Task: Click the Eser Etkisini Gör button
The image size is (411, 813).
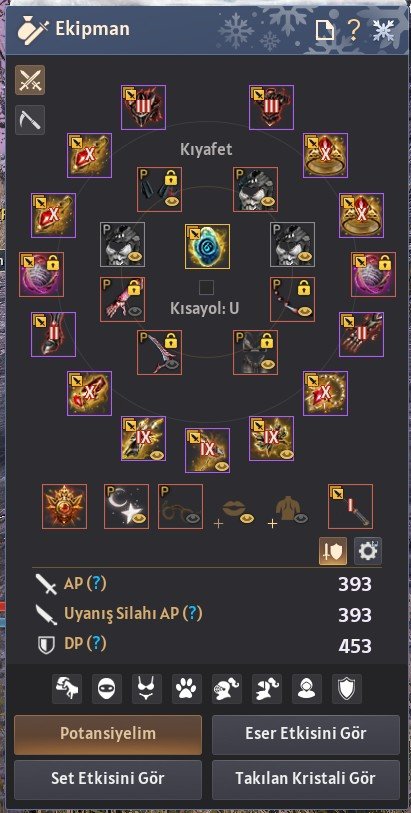Action: (306, 734)
